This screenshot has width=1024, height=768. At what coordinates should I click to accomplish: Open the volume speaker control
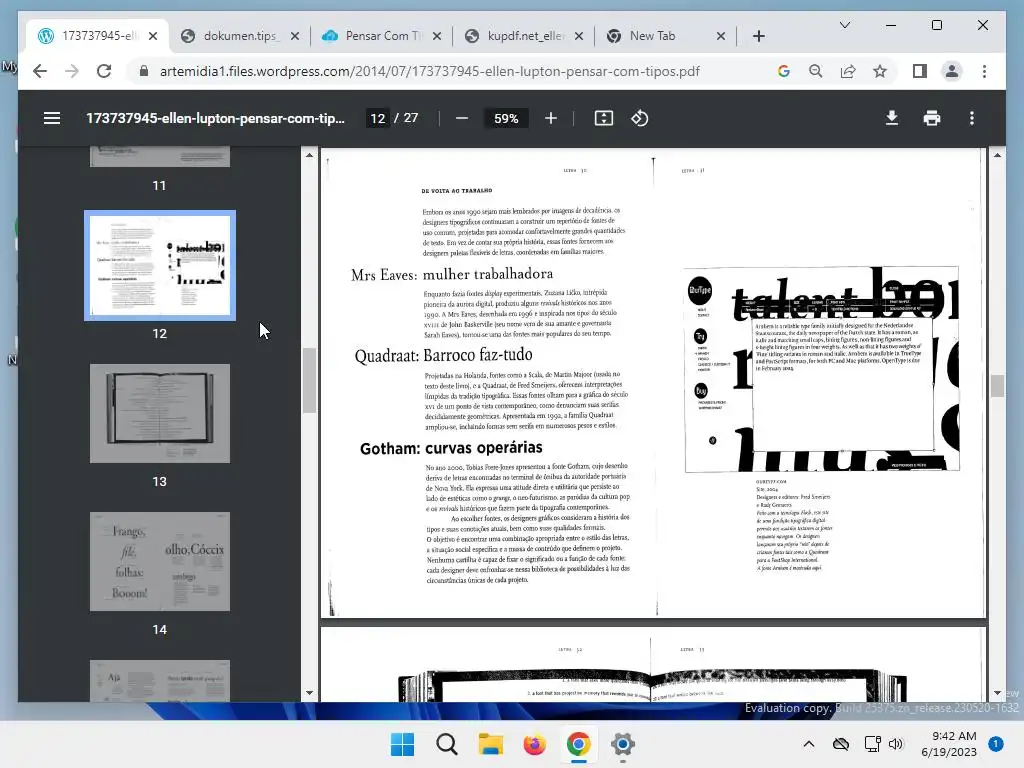896,744
